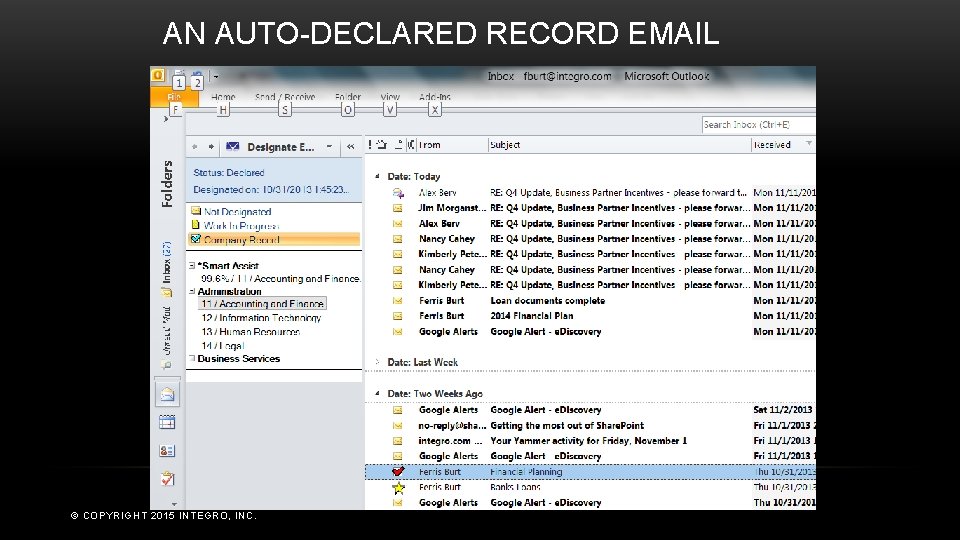Click envelope icon of integro.com Yammer email

click(x=398, y=441)
